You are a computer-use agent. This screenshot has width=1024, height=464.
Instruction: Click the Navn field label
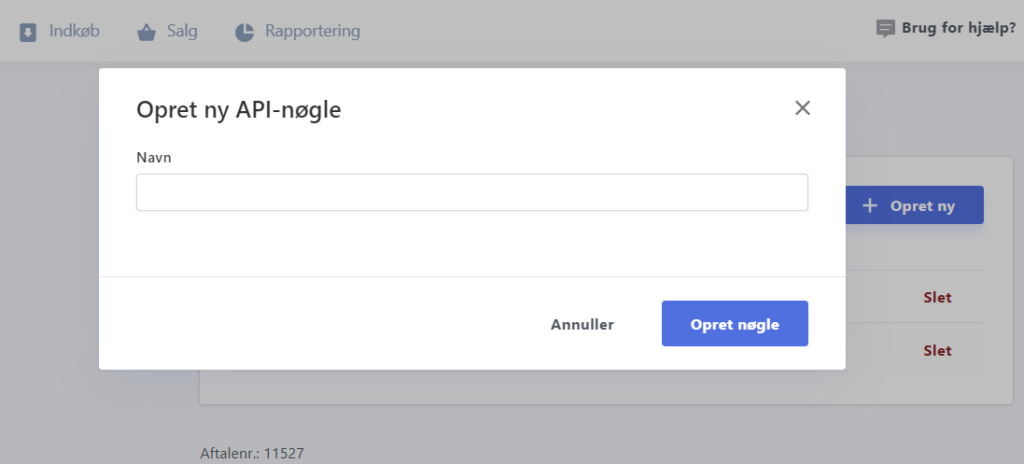click(x=150, y=157)
